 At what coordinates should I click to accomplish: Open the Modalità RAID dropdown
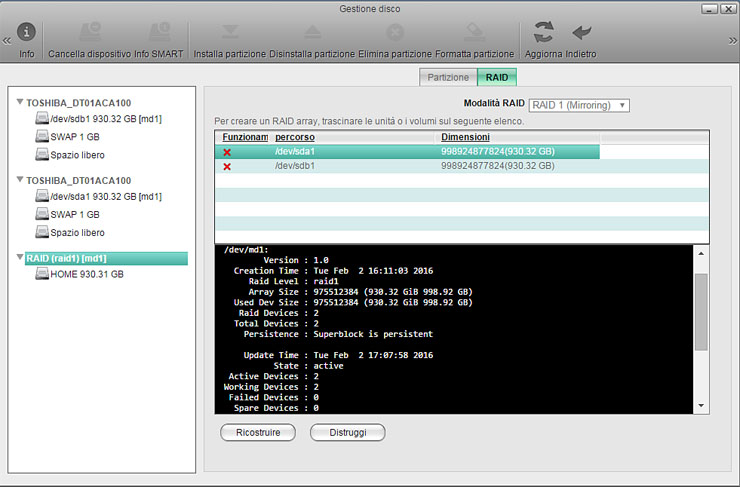578,105
